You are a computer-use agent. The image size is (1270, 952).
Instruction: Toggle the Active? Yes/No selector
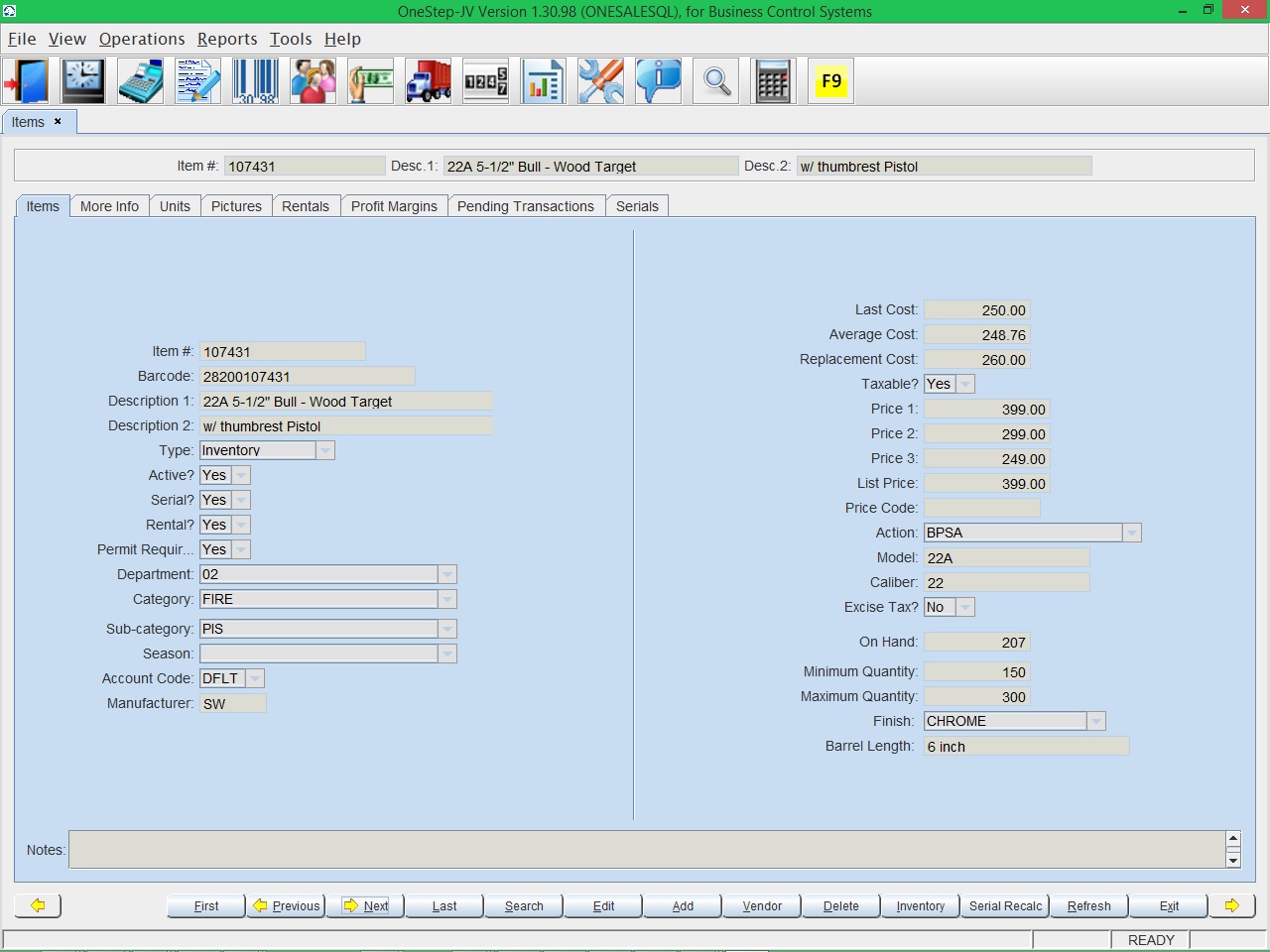click(240, 475)
